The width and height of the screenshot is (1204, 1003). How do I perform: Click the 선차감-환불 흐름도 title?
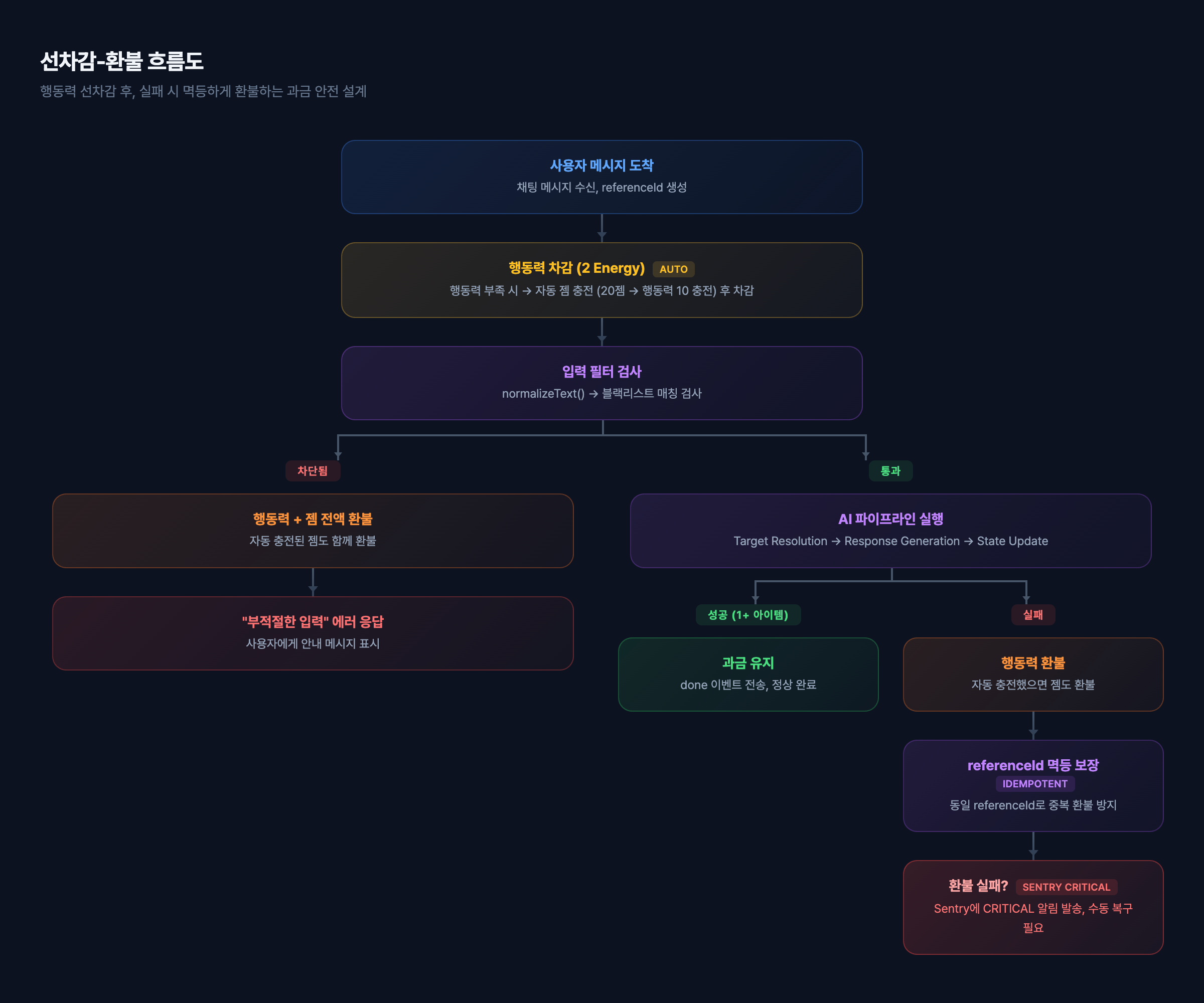[x=121, y=61]
